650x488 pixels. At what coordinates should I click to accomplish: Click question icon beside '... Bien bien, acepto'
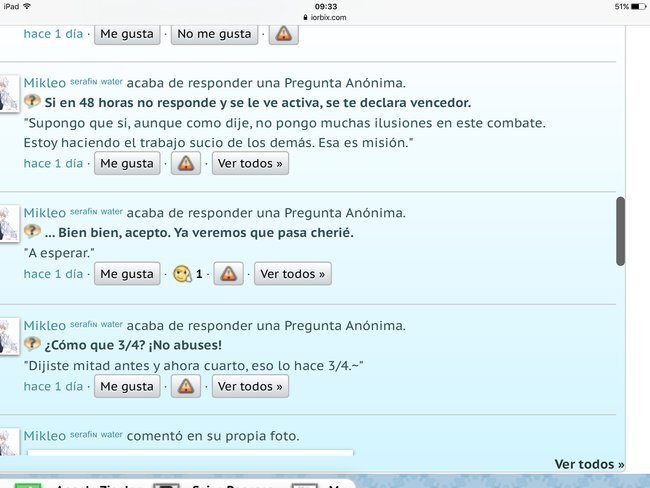pos(32,232)
